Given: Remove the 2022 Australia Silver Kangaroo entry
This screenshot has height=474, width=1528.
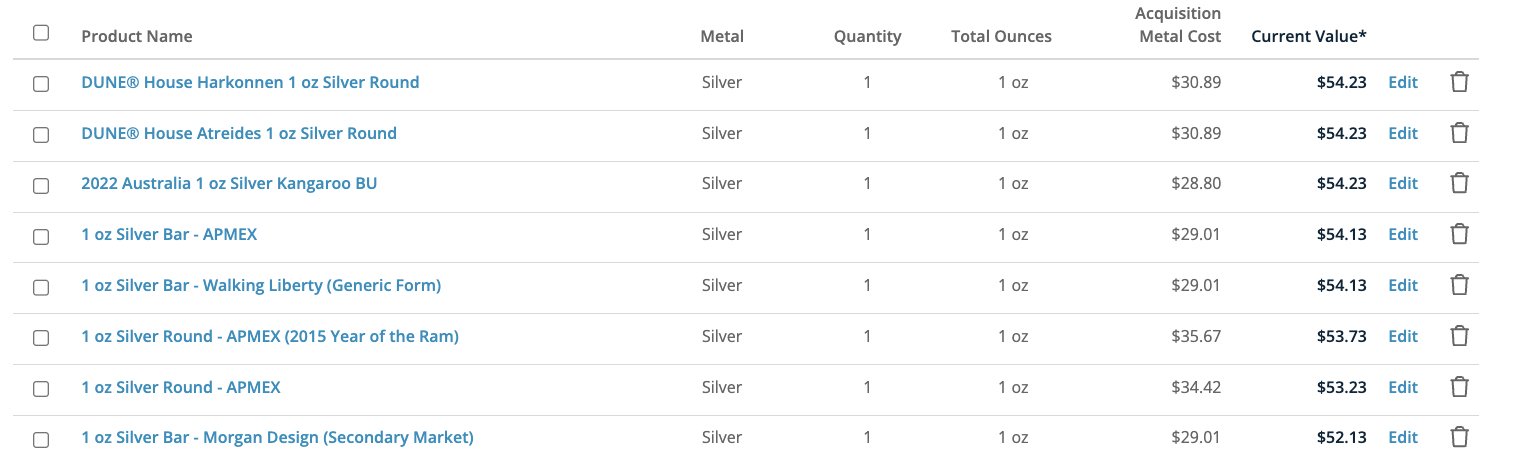Looking at the screenshot, I should tap(1459, 183).
